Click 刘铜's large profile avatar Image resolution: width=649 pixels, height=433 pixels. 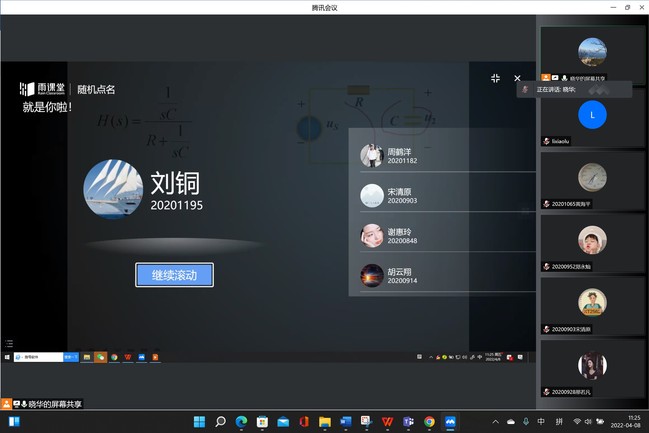point(112,188)
